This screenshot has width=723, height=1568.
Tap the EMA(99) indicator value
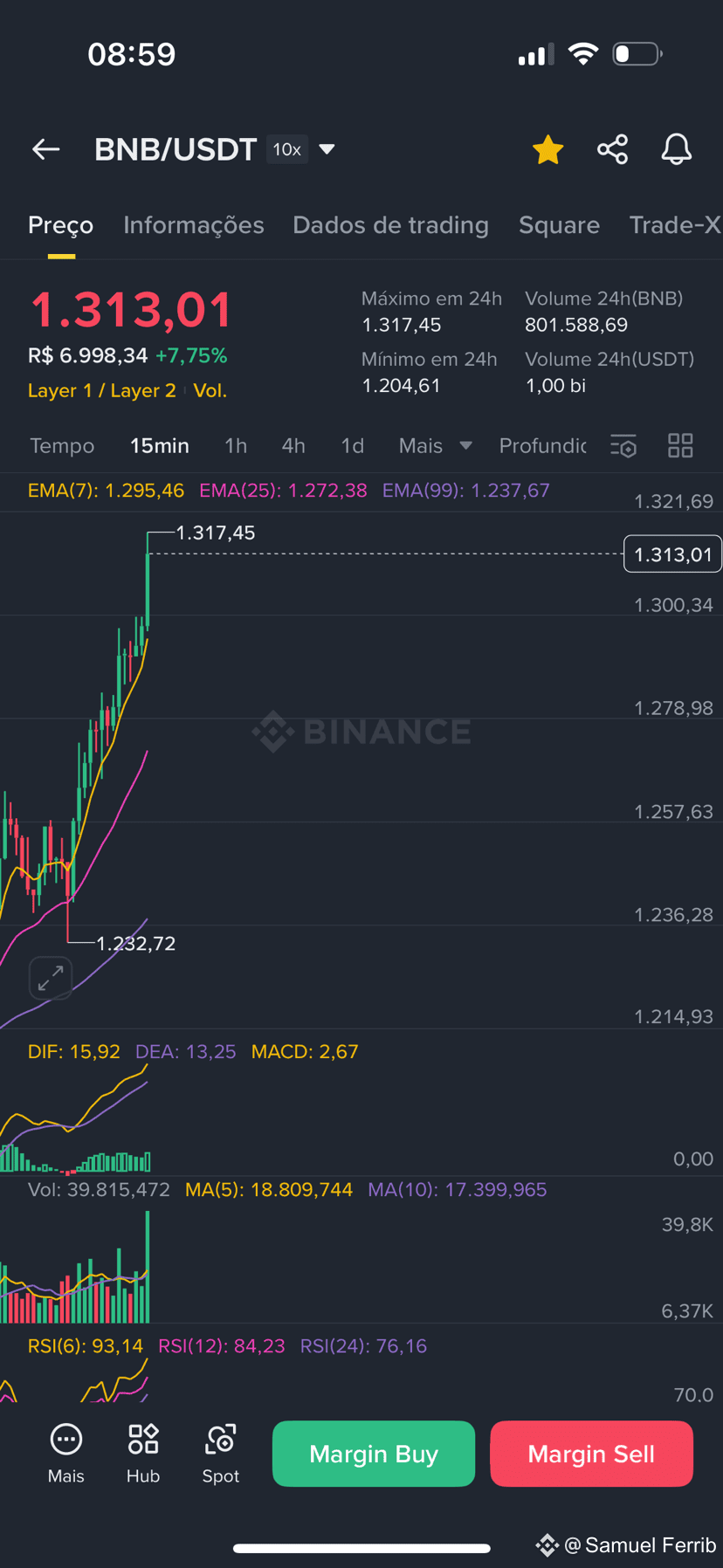point(466,491)
